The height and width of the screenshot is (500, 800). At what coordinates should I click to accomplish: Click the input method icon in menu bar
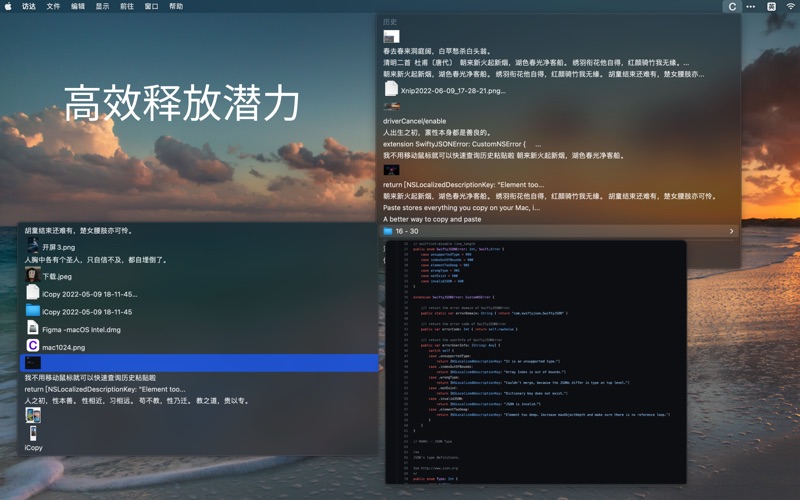pyautogui.click(x=771, y=7)
